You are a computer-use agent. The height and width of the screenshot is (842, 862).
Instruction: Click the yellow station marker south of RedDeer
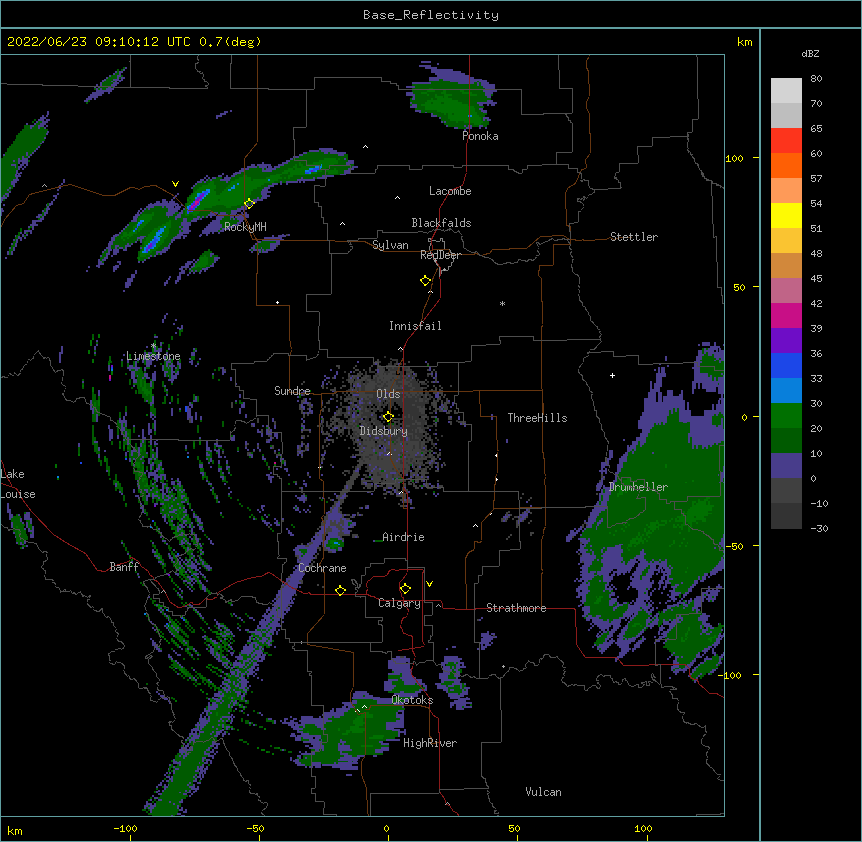click(426, 281)
